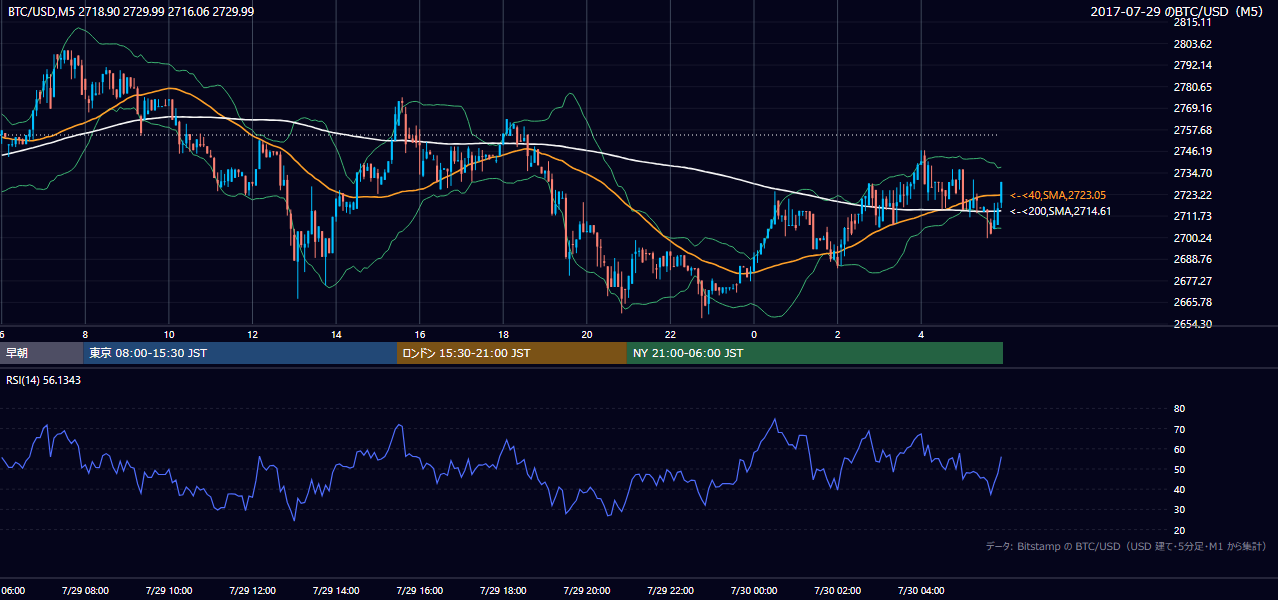
Task: Click the '7/29 10:00' bottom time label
Action: (168, 591)
